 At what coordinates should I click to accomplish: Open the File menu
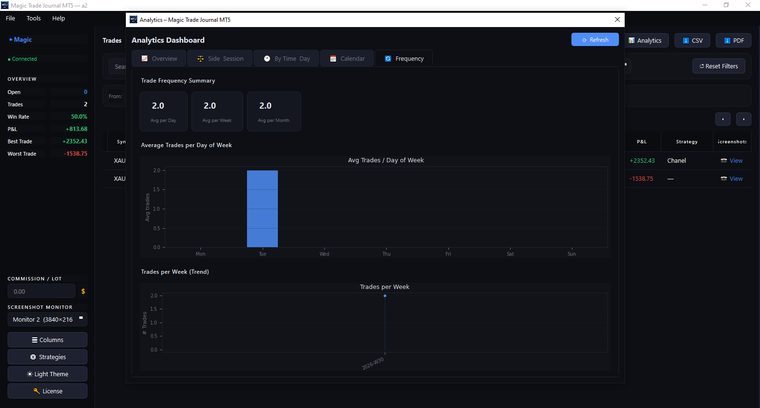tap(11, 18)
